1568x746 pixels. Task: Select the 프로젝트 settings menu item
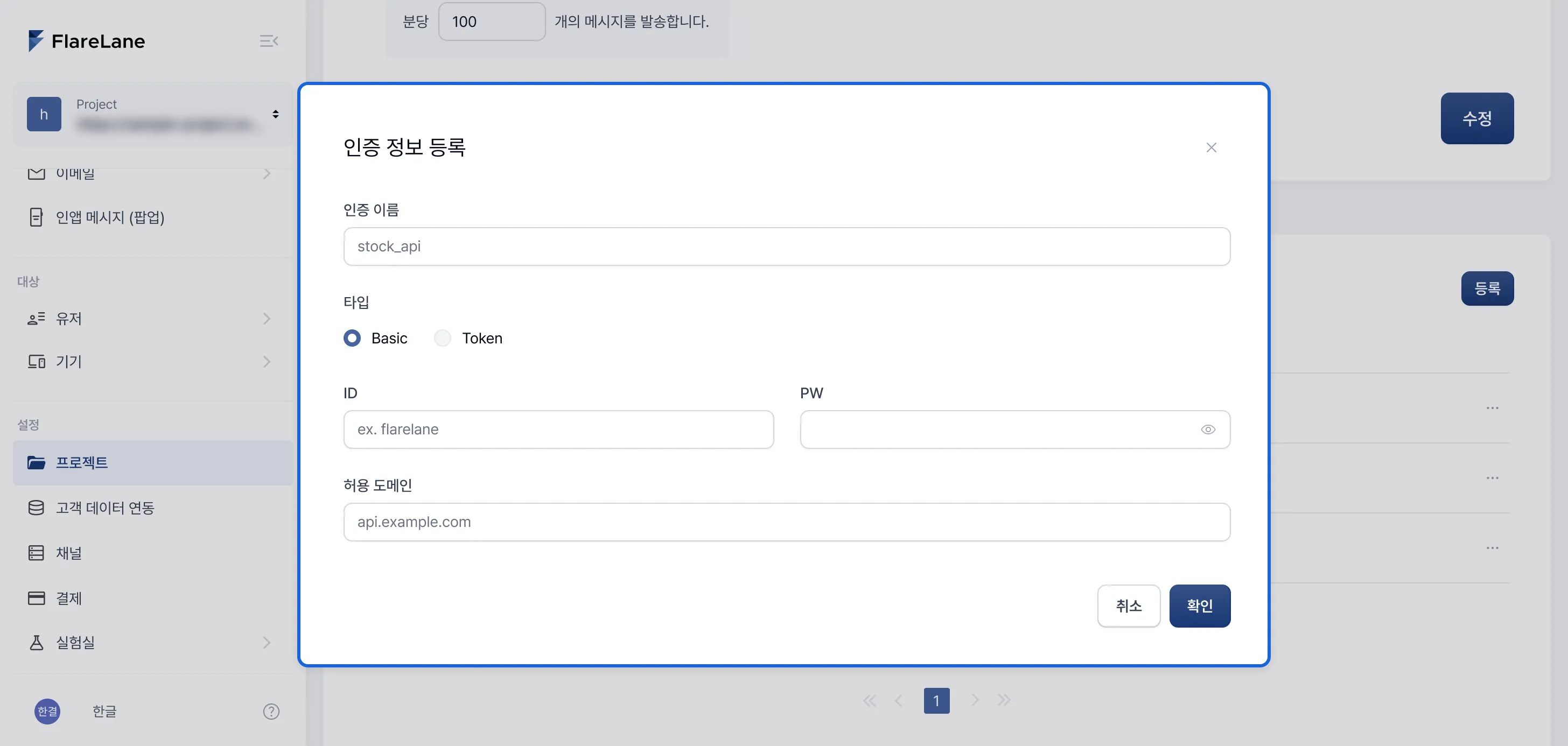152,462
